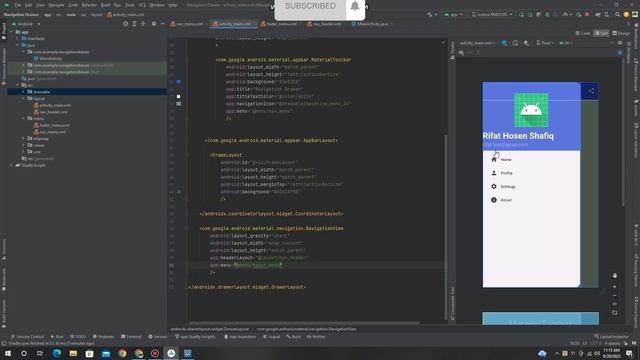Open the Terminal tool window
The height and width of the screenshot is (360, 640).
(131, 337)
